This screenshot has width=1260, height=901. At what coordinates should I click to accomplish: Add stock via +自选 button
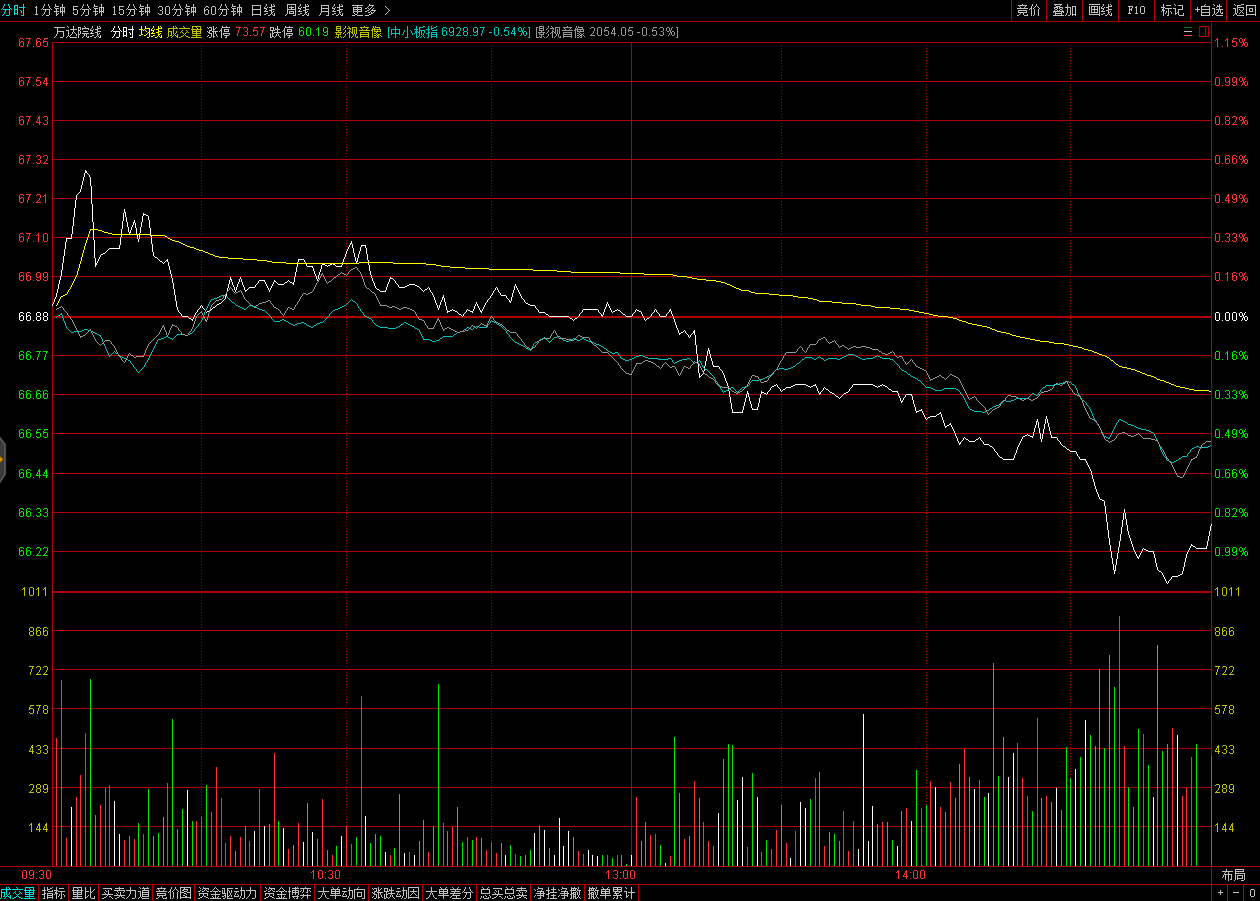coord(1208,10)
